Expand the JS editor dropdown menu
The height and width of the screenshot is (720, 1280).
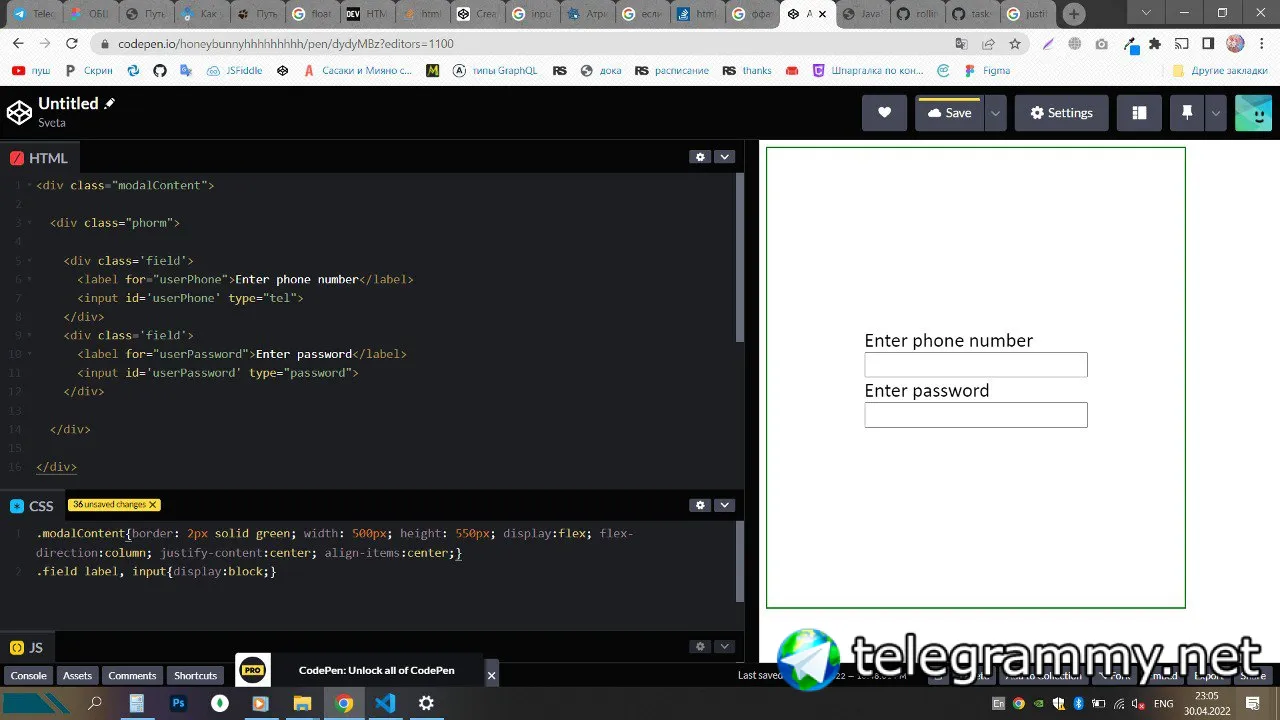(724, 646)
